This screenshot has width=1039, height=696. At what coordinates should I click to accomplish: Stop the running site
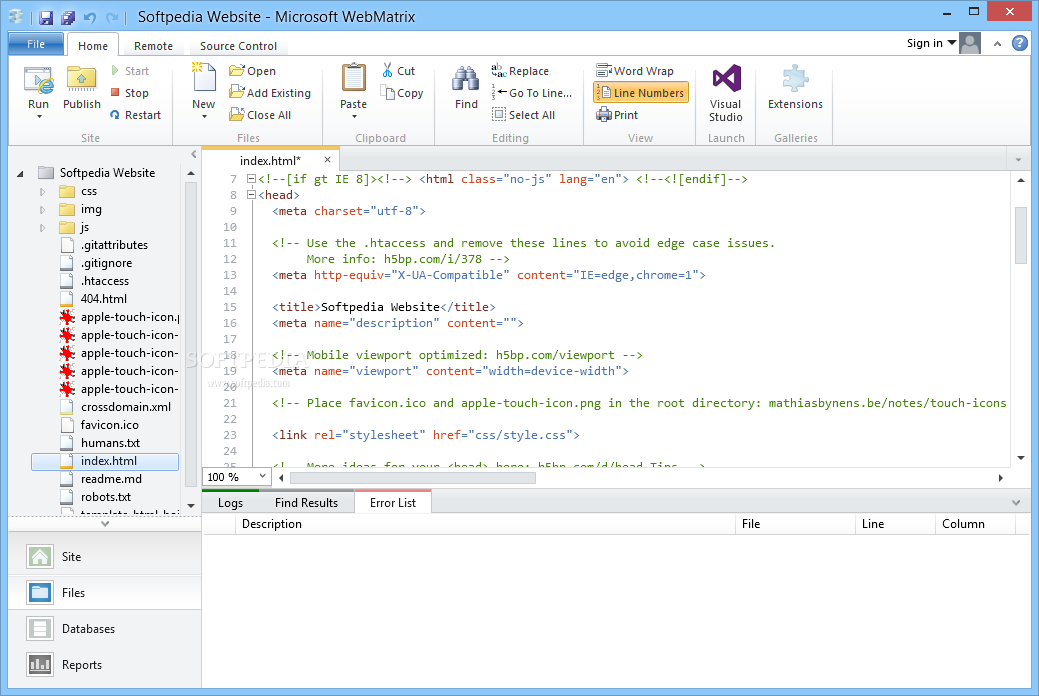(129, 93)
